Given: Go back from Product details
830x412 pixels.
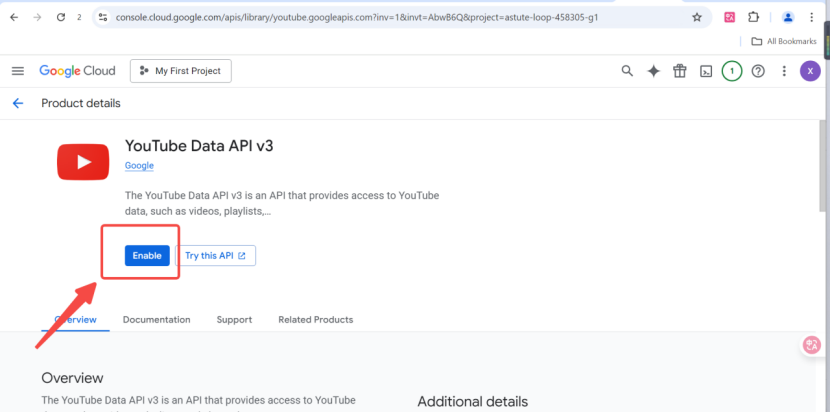Looking at the screenshot, I should (x=18, y=103).
